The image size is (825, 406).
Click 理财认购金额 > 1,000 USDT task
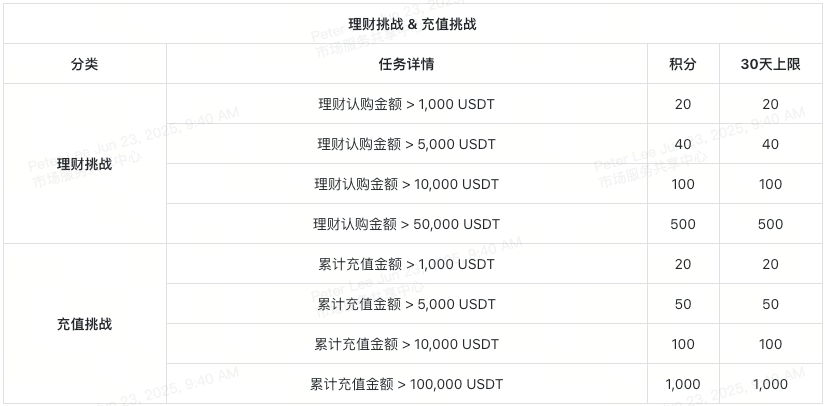406,104
